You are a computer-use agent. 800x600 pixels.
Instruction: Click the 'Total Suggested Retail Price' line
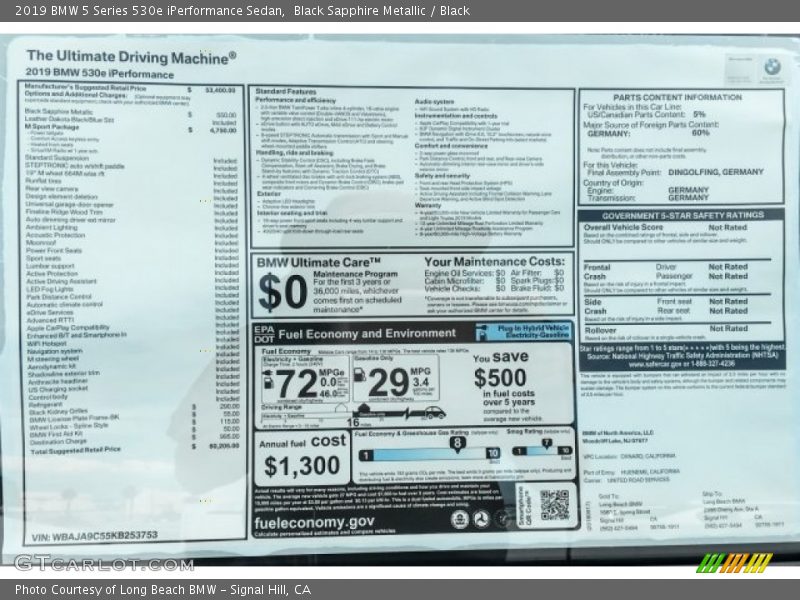click(135, 448)
